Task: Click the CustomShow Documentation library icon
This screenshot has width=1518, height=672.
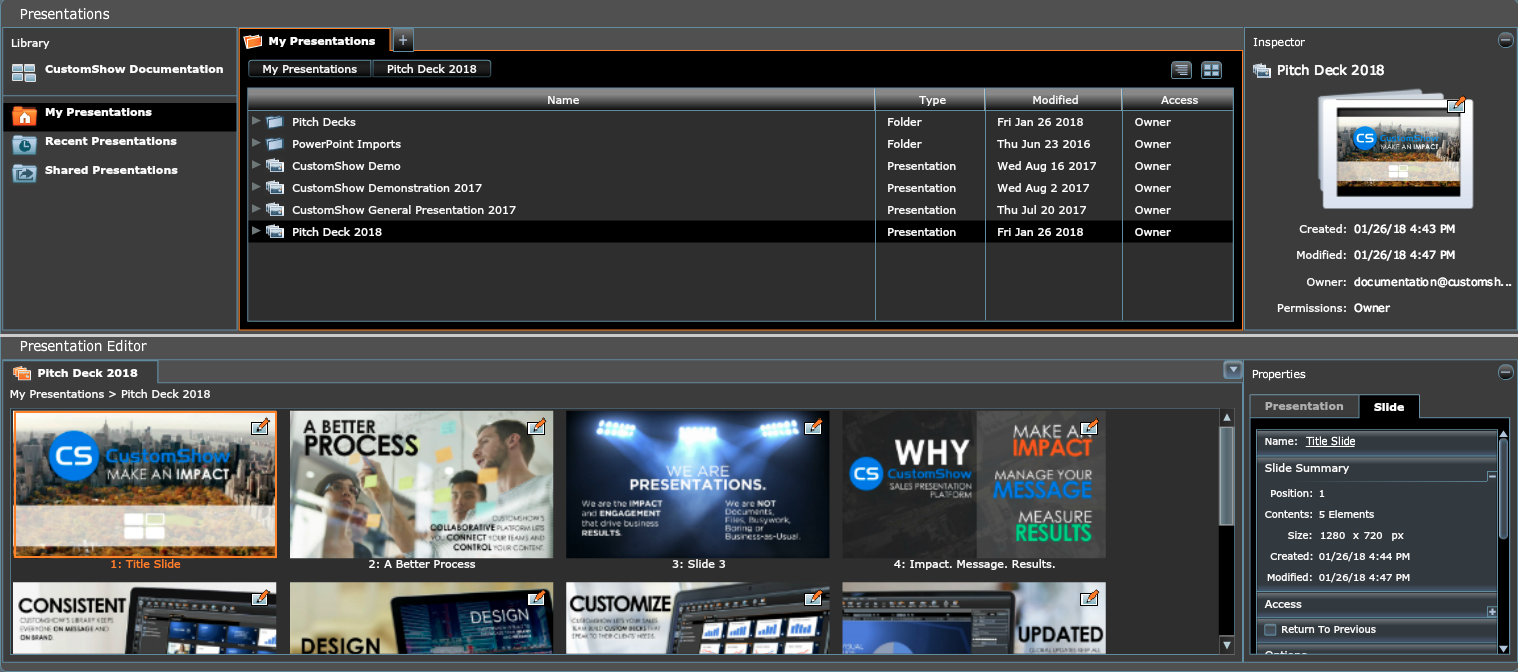Action: coord(24,72)
